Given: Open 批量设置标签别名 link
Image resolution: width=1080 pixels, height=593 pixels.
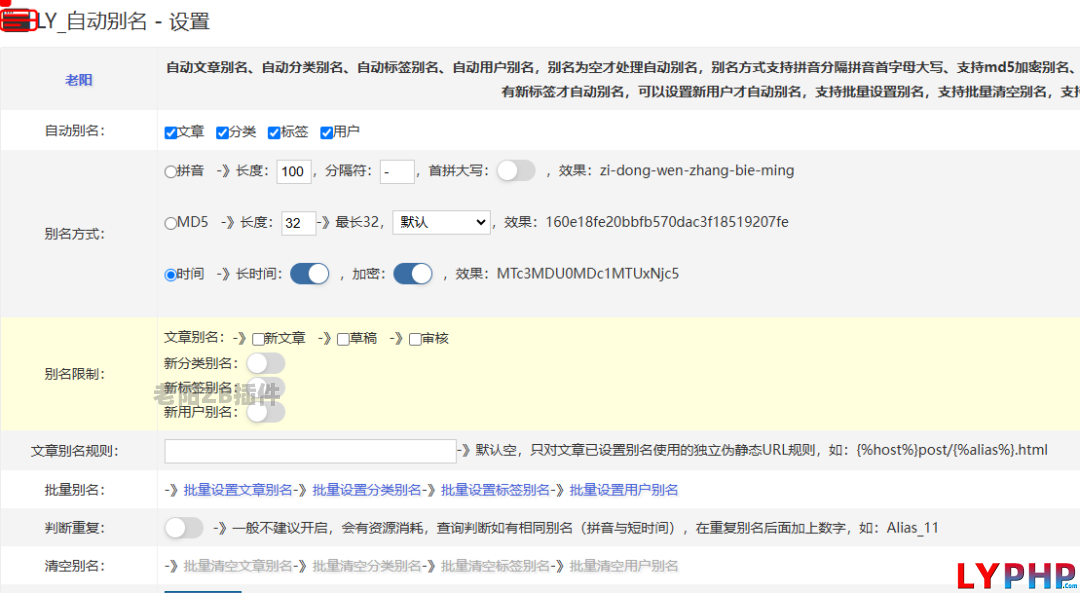Looking at the screenshot, I should 496,490.
